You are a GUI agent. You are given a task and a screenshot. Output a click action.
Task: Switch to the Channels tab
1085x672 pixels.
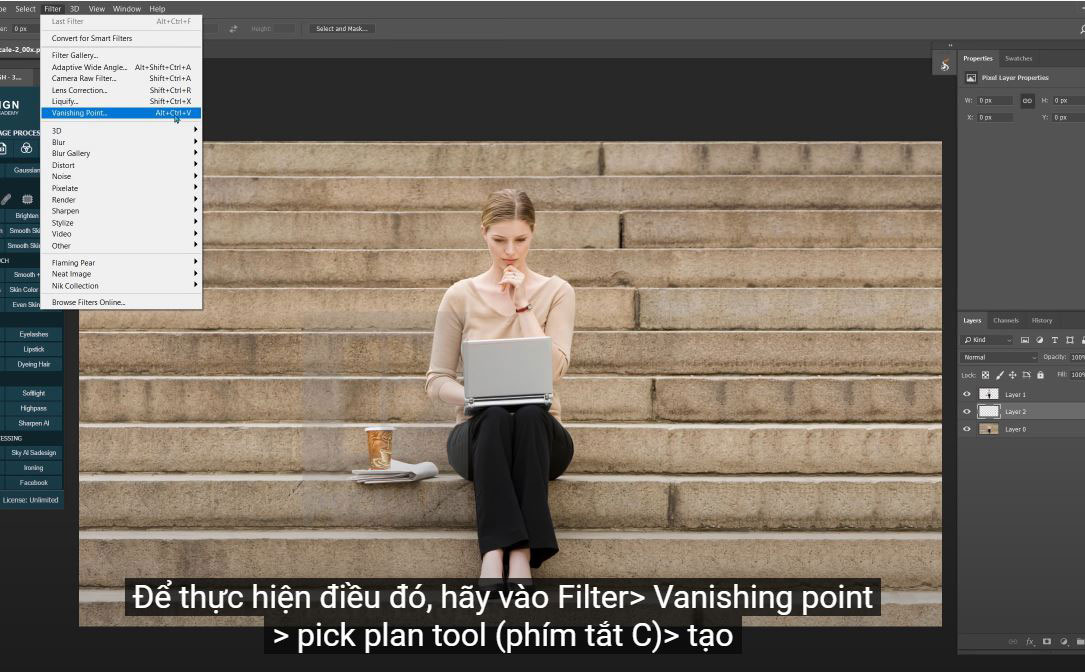click(x=1005, y=320)
